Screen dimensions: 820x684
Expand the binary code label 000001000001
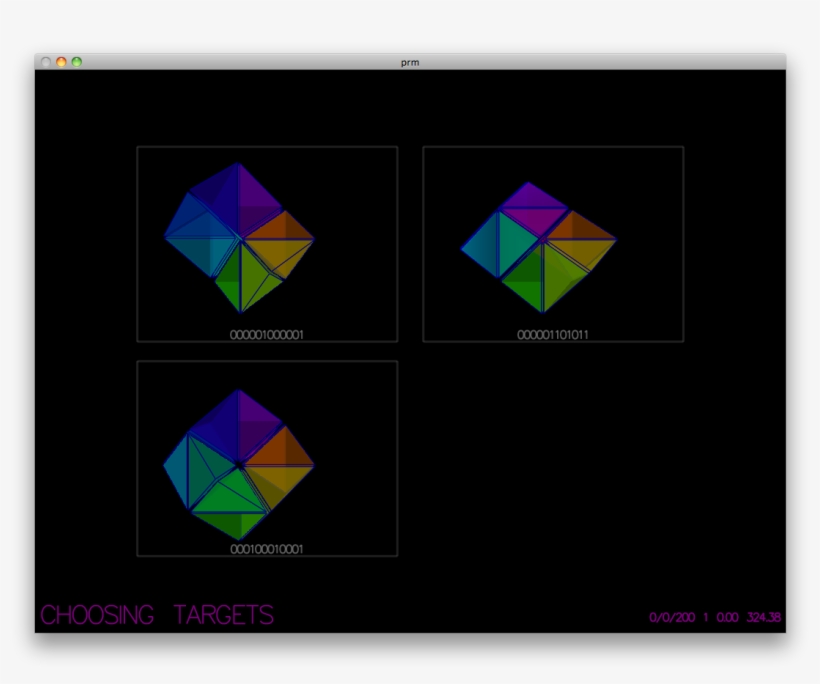tap(266, 335)
